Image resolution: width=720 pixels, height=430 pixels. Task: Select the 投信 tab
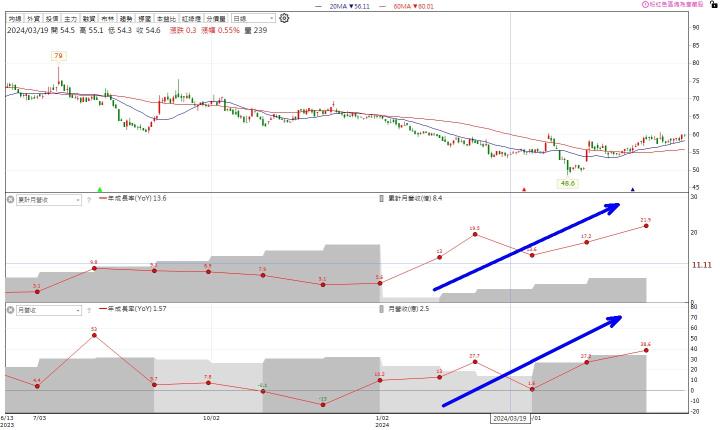[53, 18]
